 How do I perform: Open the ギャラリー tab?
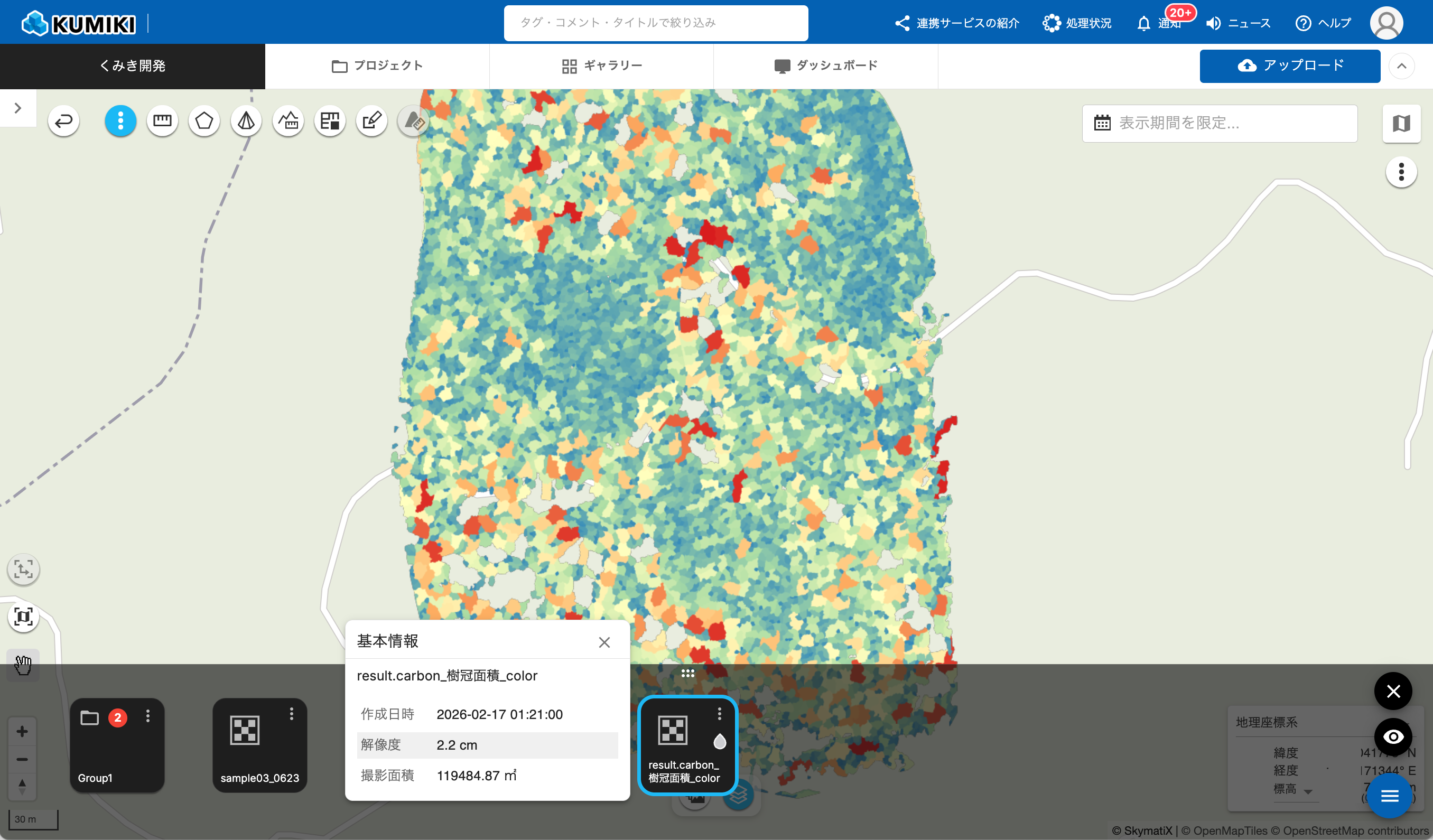602,66
